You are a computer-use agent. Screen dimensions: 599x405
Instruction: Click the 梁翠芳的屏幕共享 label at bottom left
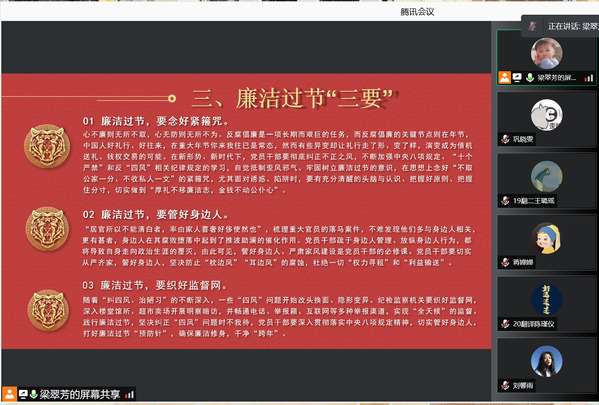80,394
